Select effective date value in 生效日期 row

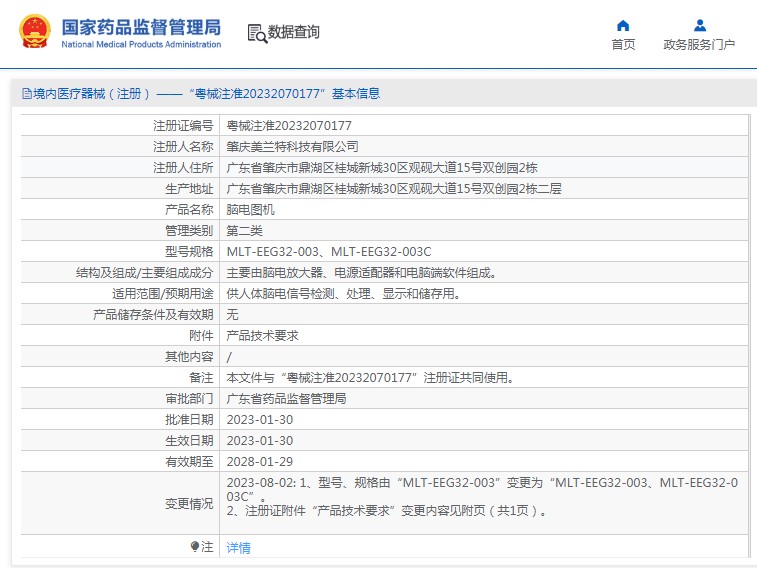(260, 441)
